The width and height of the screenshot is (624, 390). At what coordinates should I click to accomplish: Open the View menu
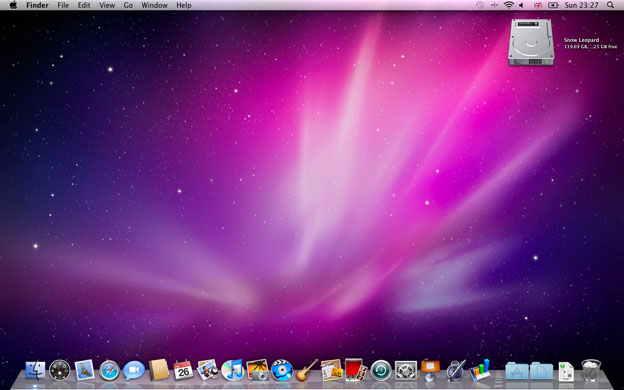[107, 5]
